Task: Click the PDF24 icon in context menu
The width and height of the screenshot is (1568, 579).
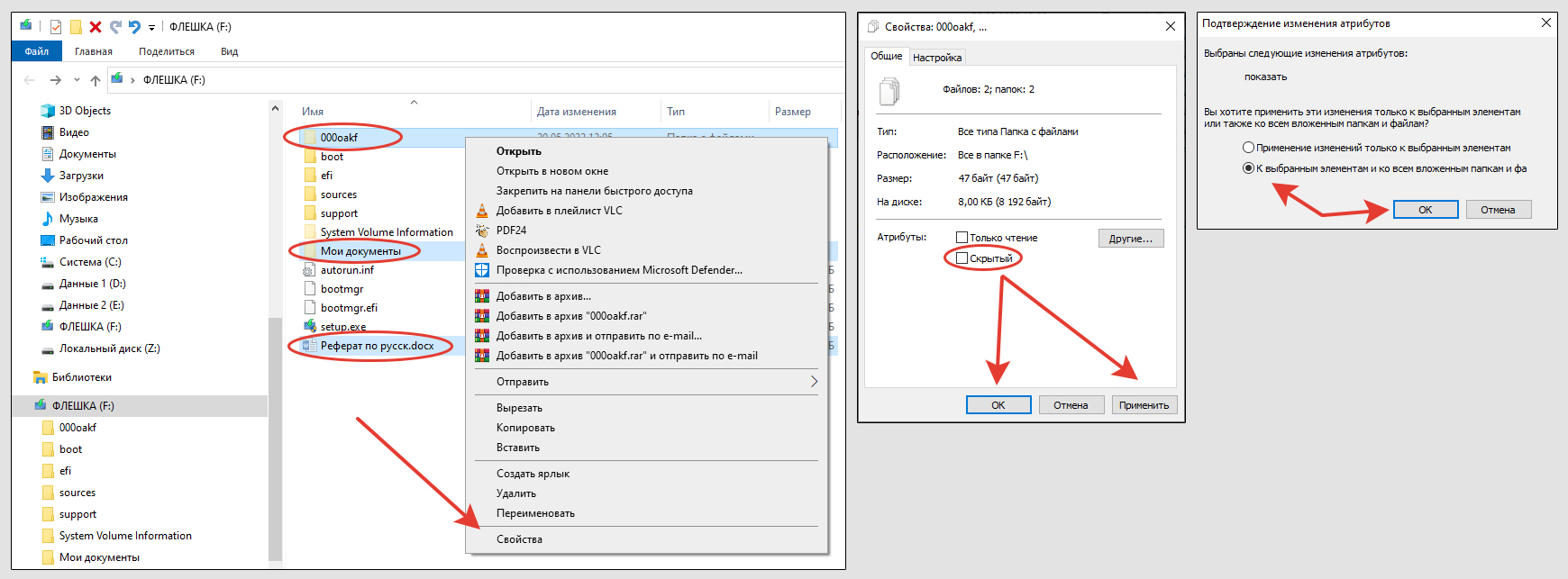Action: click(x=482, y=231)
